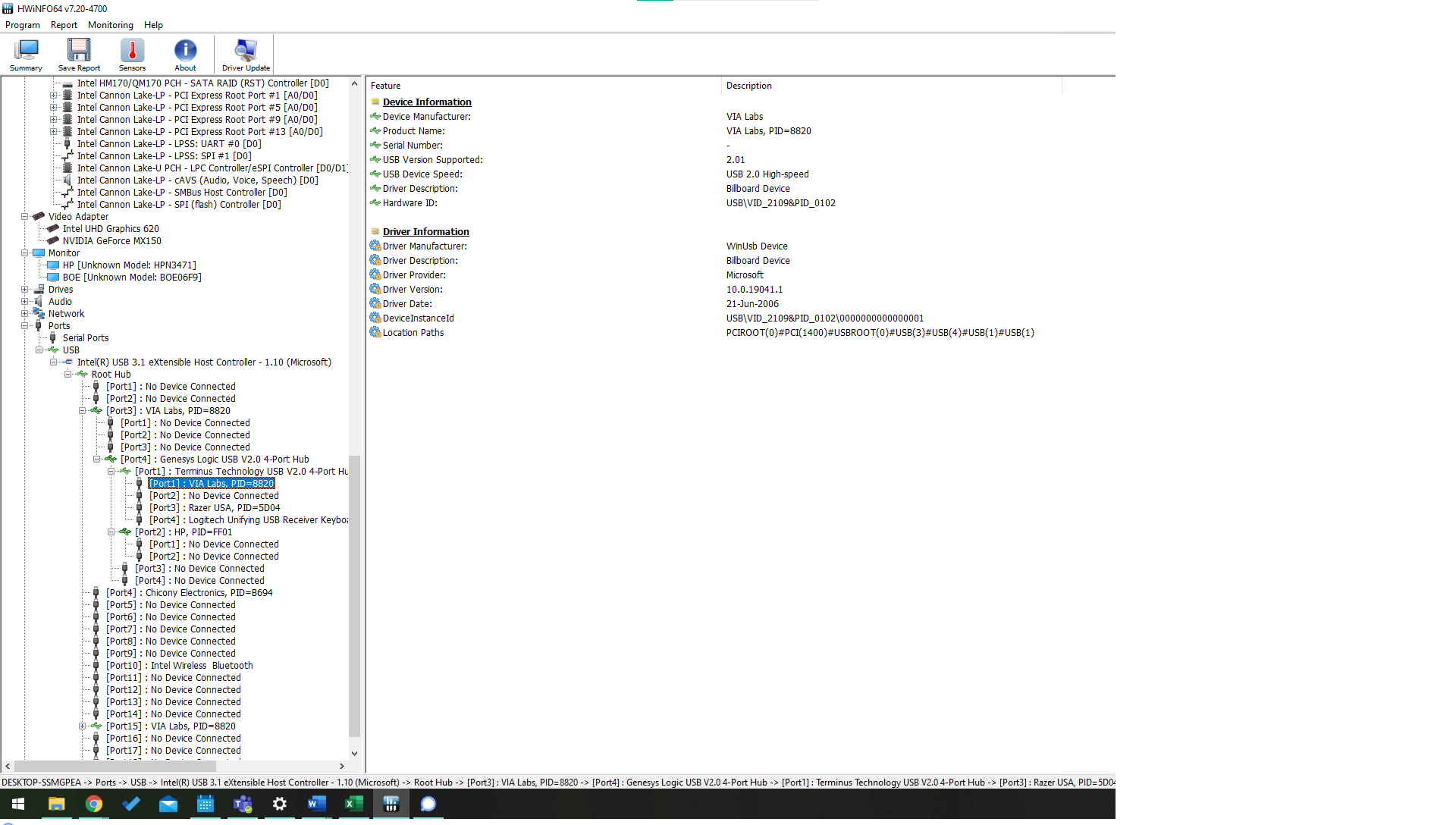The image size is (1456, 825).
Task: Open the Program menu
Action: click(x=23, y=25)
